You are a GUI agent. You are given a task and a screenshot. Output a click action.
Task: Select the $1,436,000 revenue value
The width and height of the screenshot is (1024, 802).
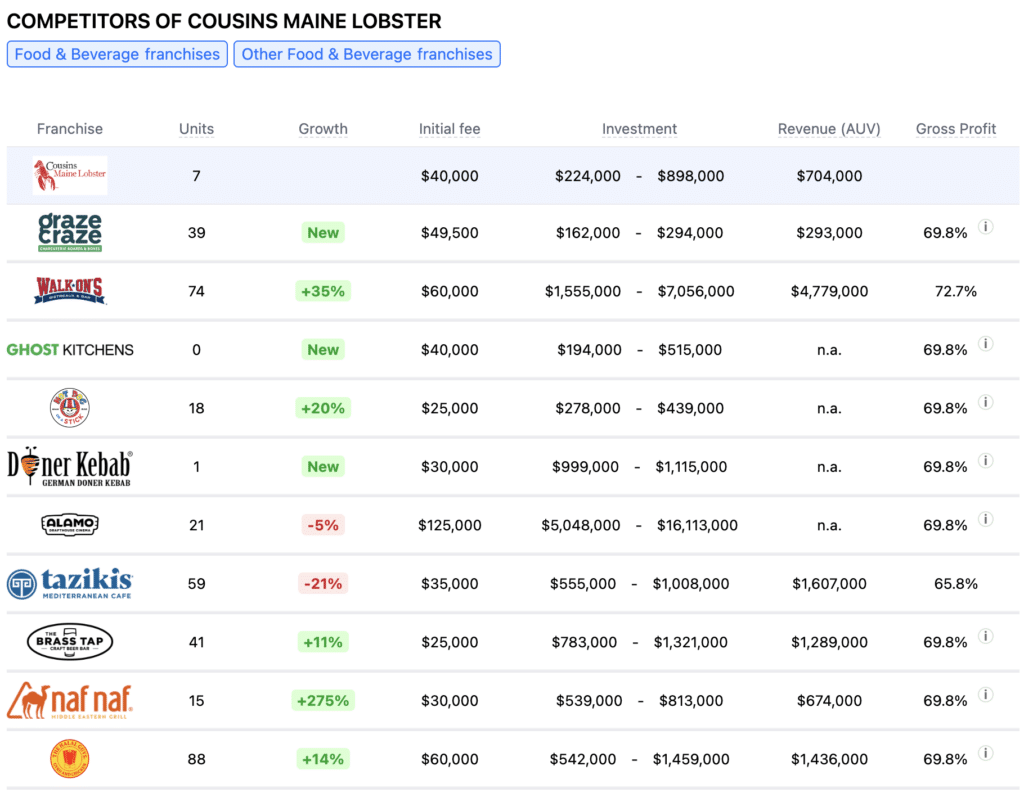829,759
